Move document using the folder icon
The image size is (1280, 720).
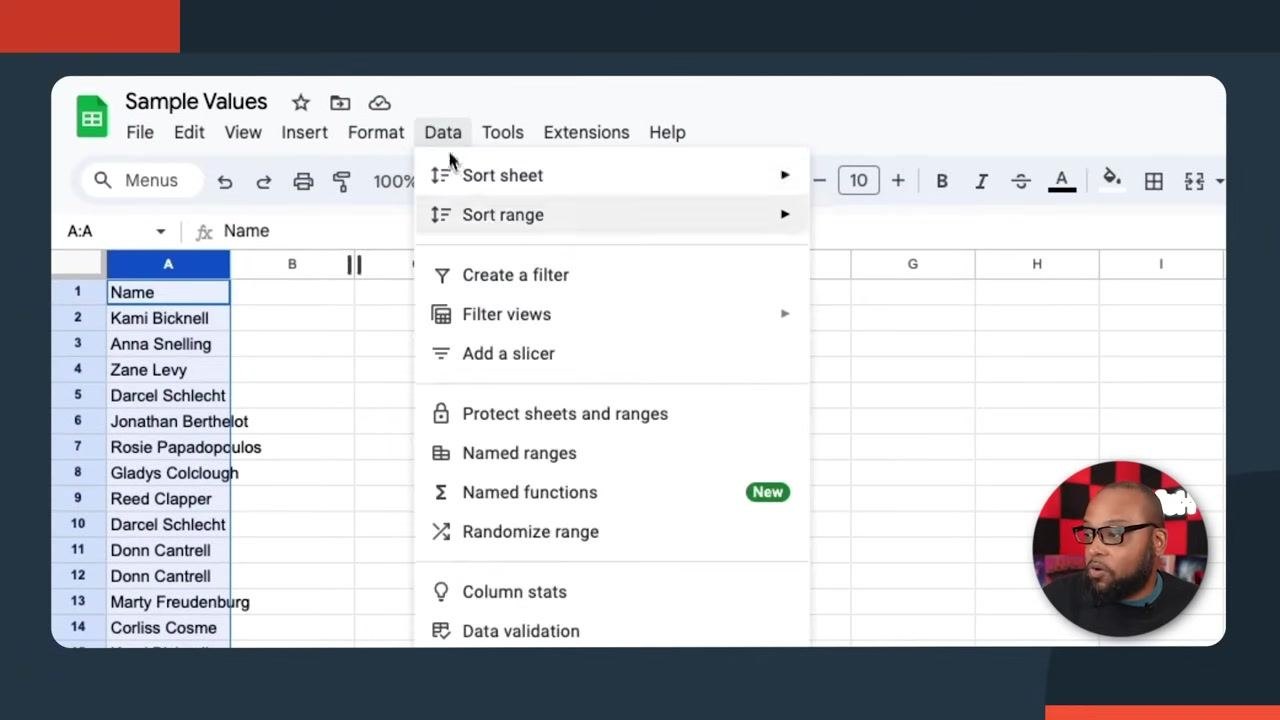pyautogui.click(x=340, y=103)
